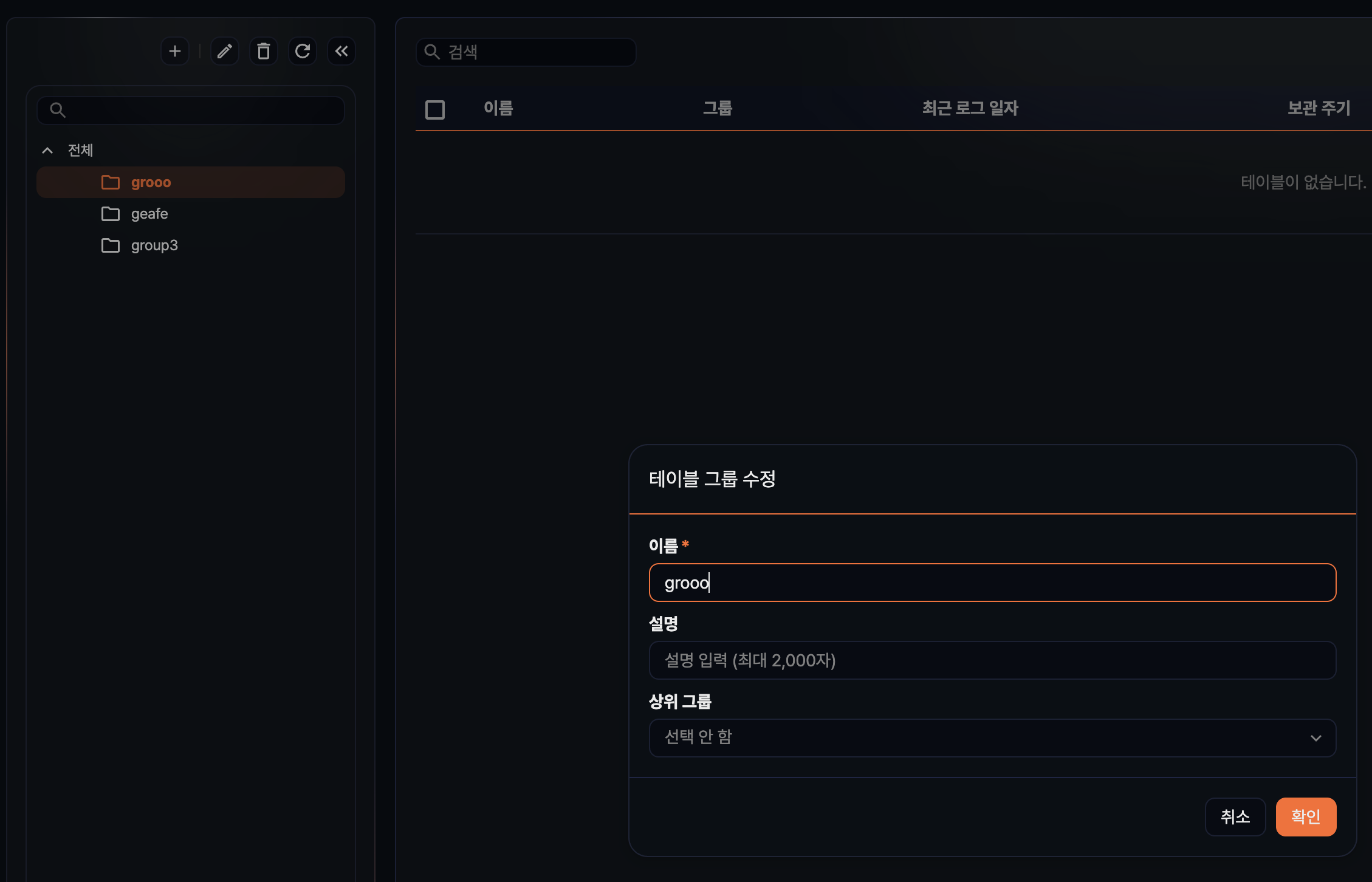Image resolution: width=1372 pixels, height=882 pixels.
Task: Select the grooo group in tree
Action: (x=151, y=182)
